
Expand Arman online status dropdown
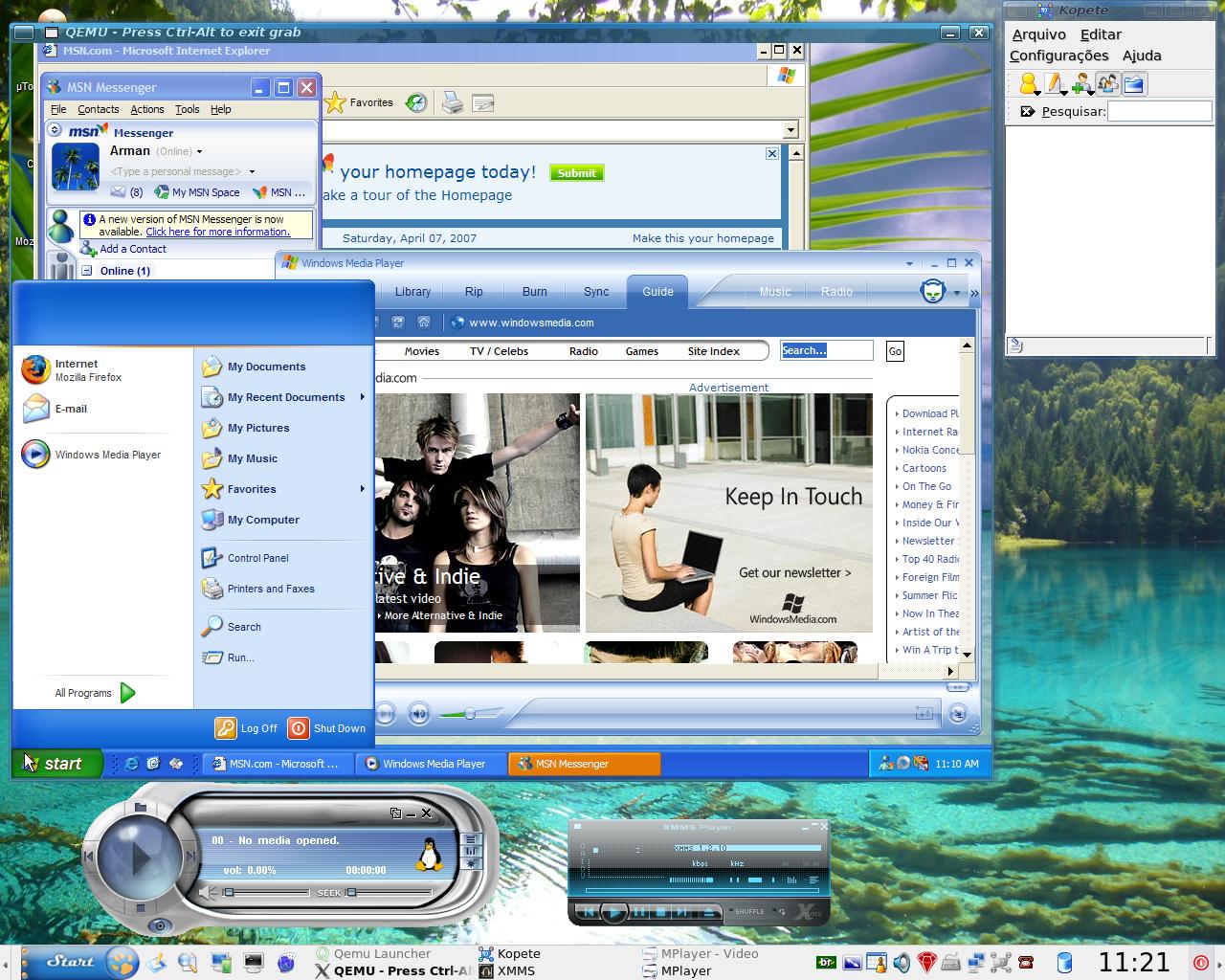pos(200,151)
